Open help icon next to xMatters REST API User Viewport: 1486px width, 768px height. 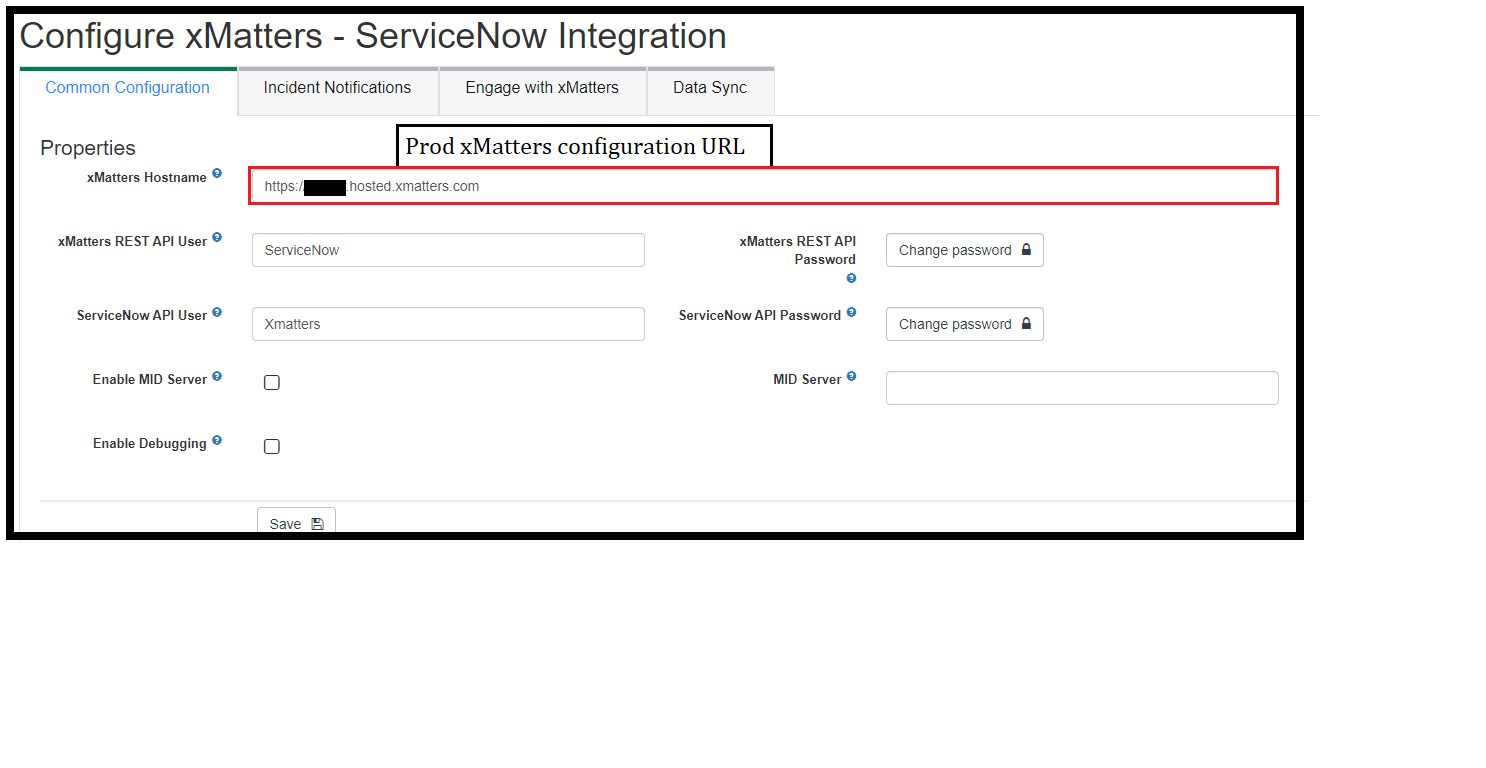[217, 238]
